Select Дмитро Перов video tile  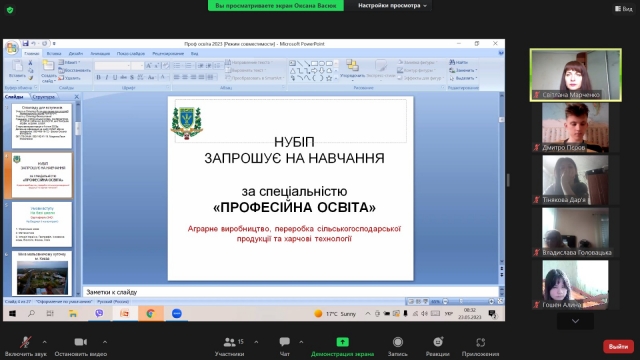(x=576, y=127)
